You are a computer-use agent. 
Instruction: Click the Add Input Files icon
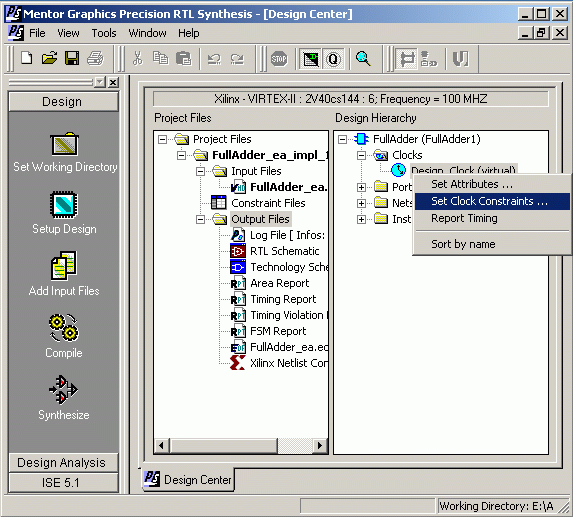coord(64,266)
